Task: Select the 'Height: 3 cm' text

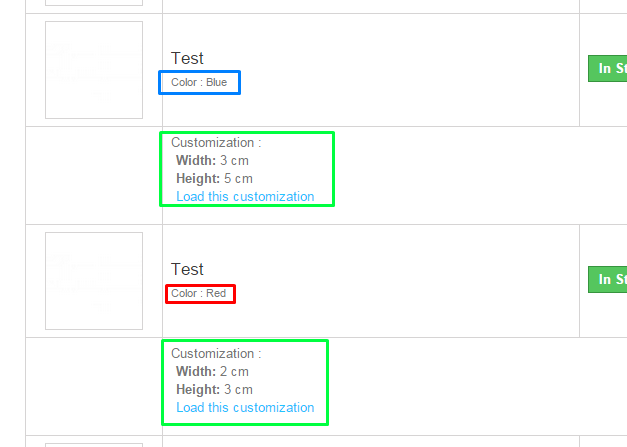Action: 214,389
